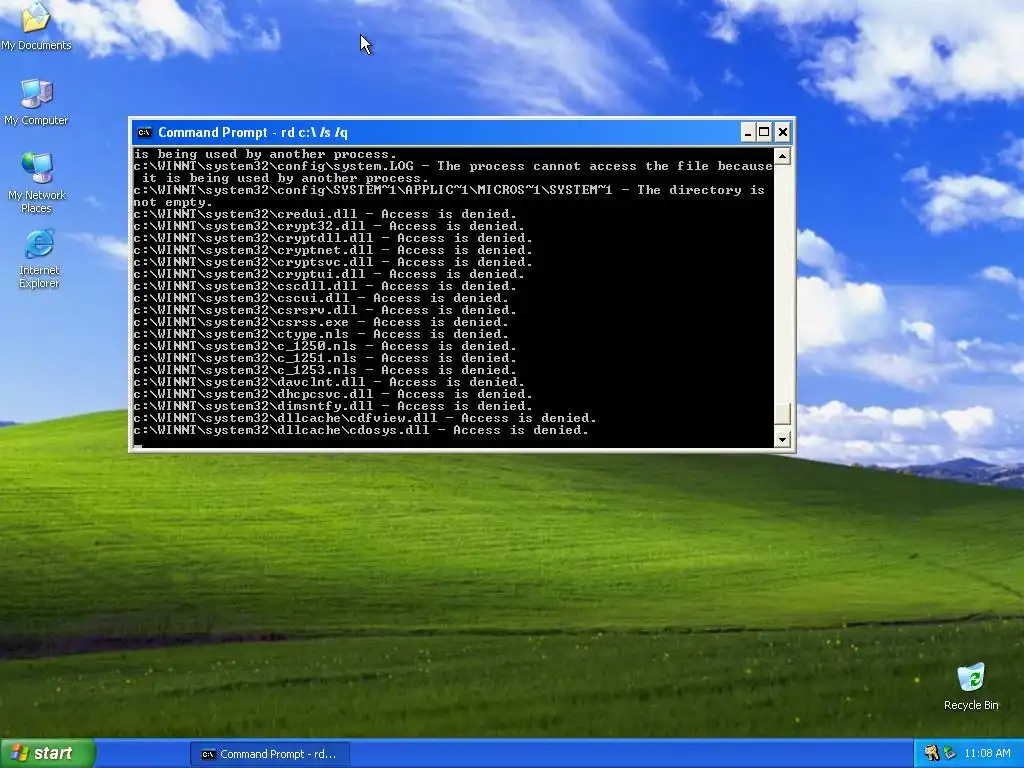Click the cryptnet.dll output line

tap(332, 250)
